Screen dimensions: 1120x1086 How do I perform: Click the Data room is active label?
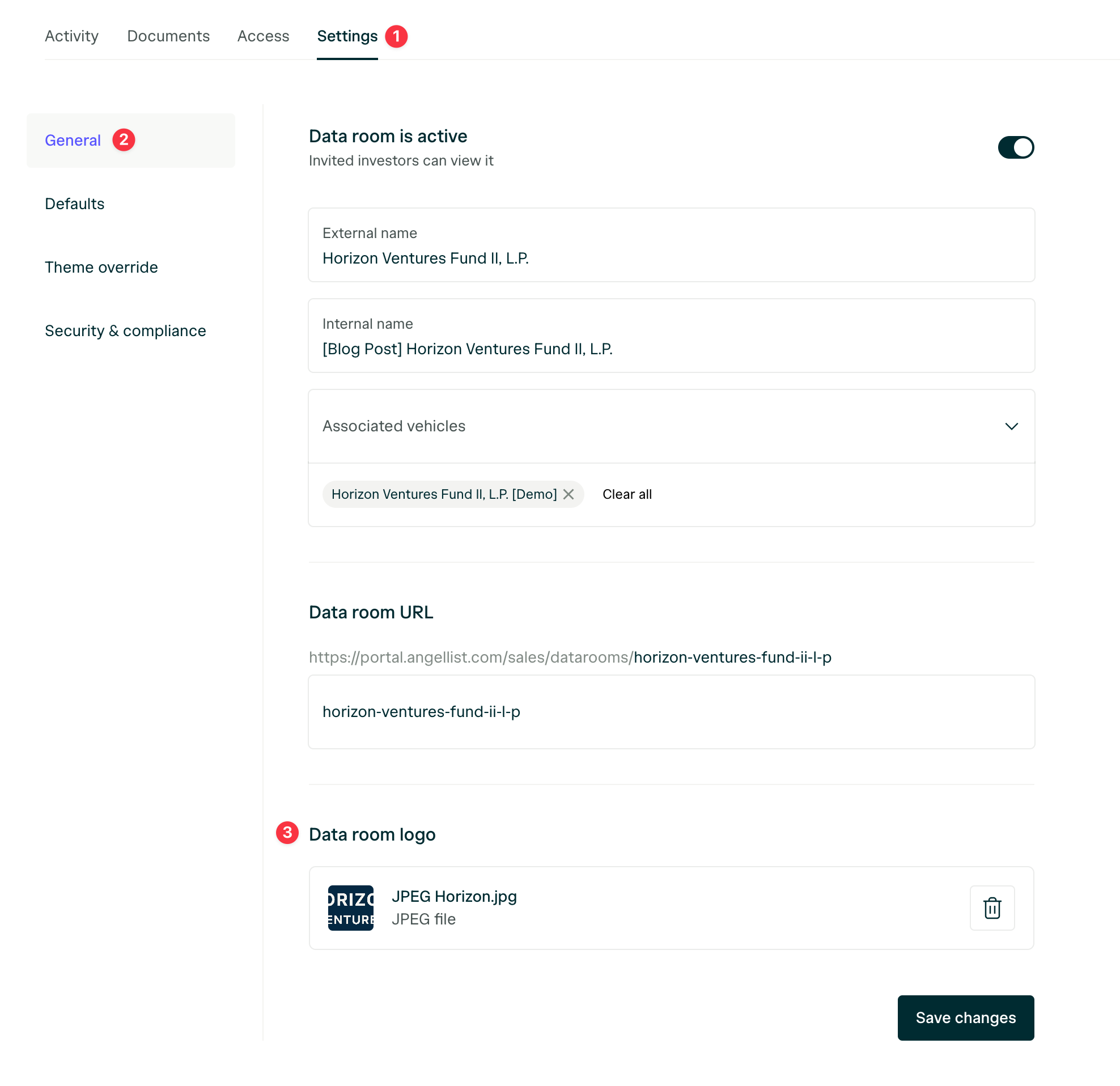coord(388,136)
